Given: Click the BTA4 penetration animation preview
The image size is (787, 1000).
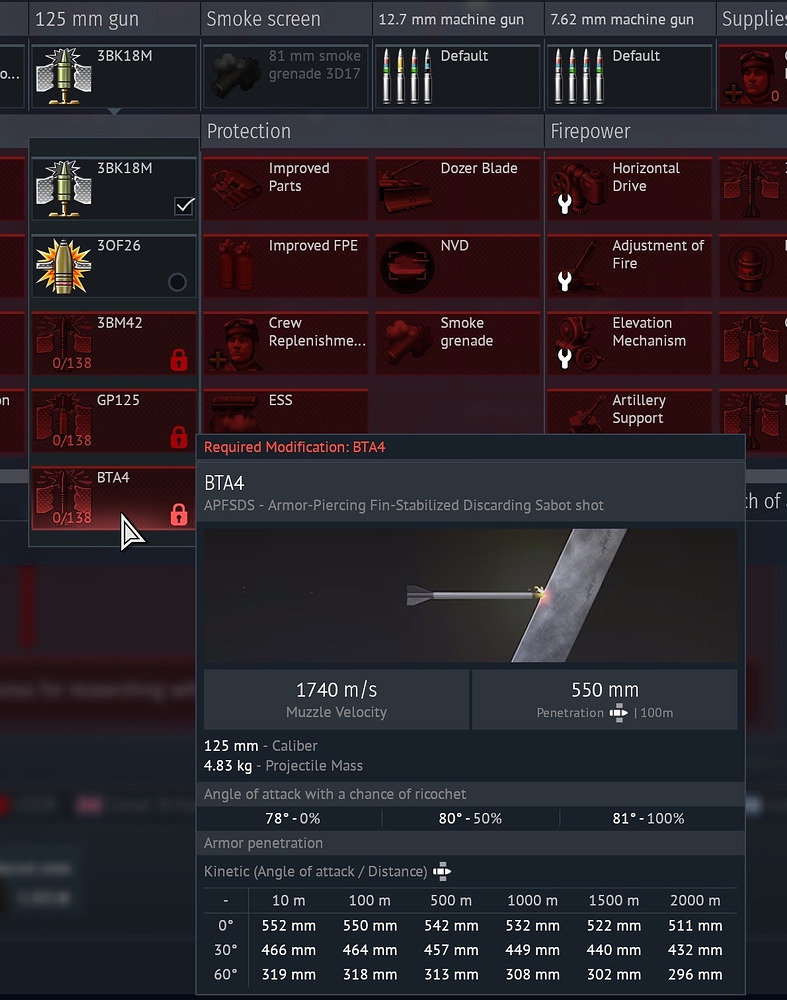Looking at the screenshot, I should pos(471,596).
